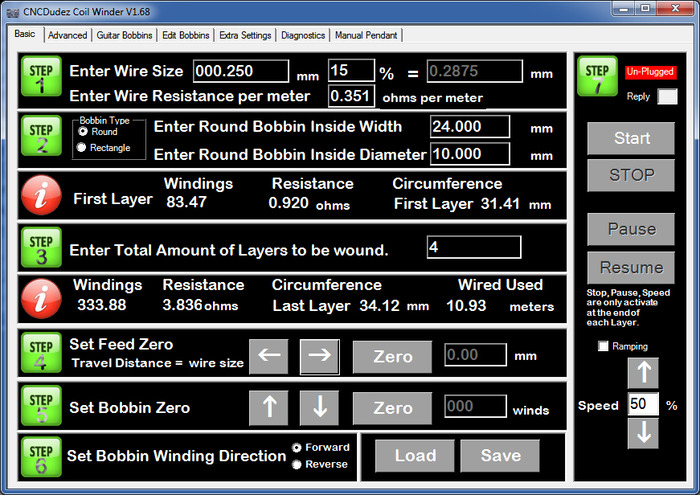The height and width of the screenshot is (495, 700).
Task: Enable the Ramping checkbox
Action: click(603, 346)
